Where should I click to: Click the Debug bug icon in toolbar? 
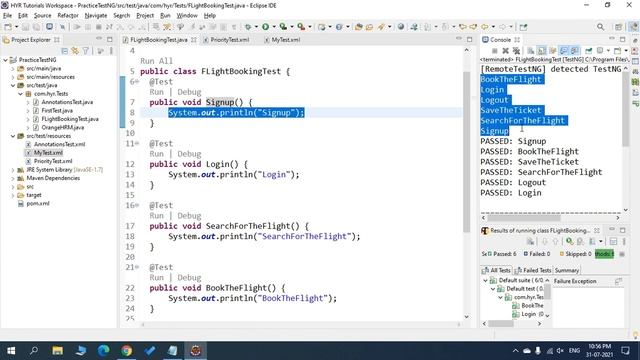pyautogui.click(x=248, y=27)
